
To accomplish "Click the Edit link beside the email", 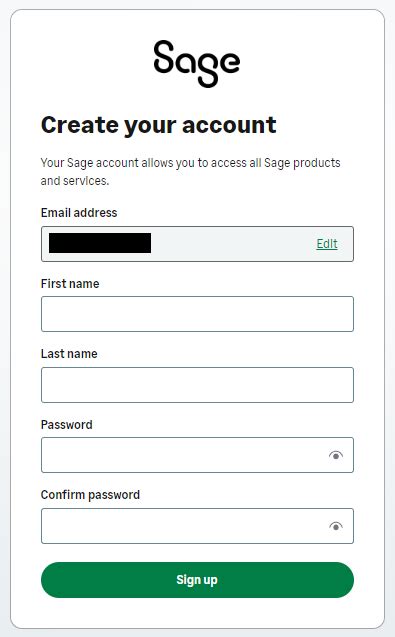I will tap(327, 244).
